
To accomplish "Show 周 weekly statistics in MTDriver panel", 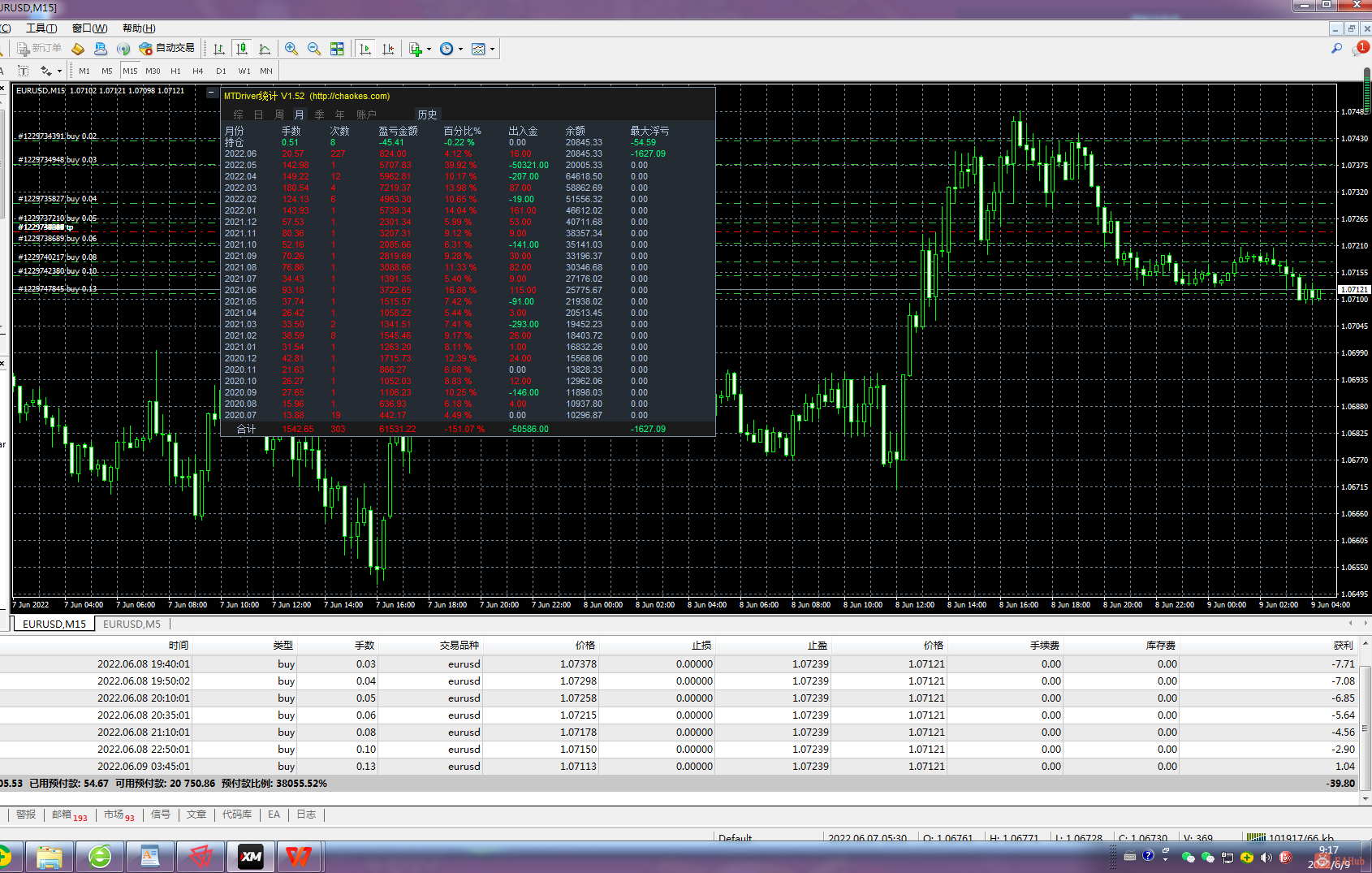I will tap(279, 115).
